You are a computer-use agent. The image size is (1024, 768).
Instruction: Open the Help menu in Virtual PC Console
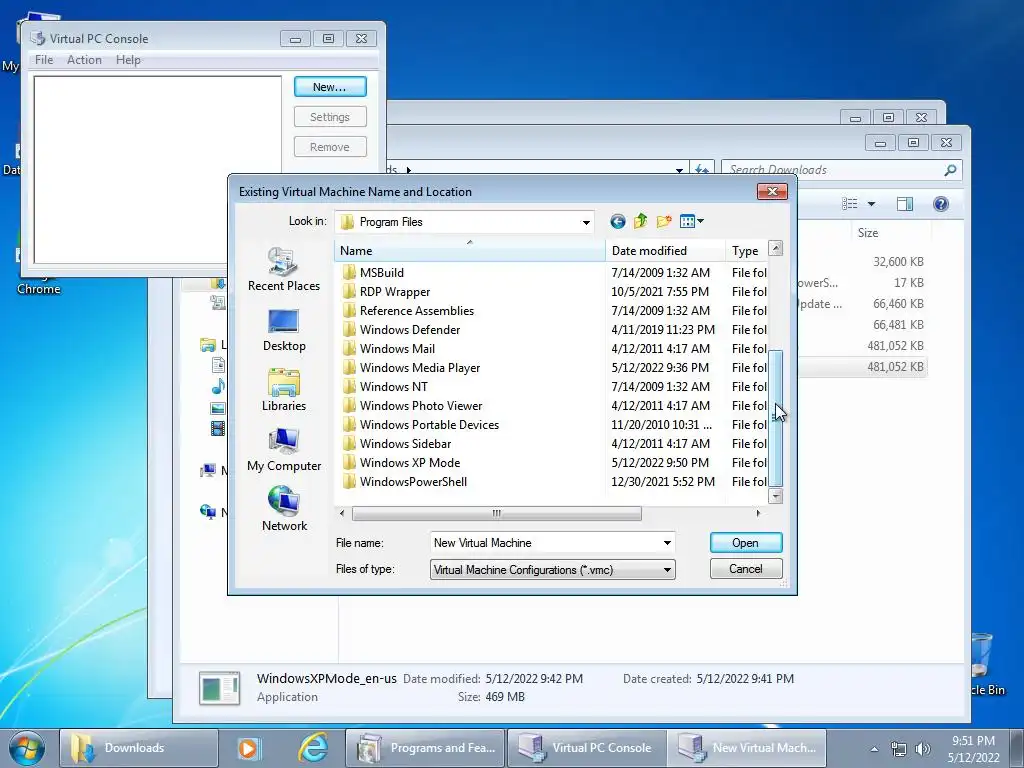point(128,59)
